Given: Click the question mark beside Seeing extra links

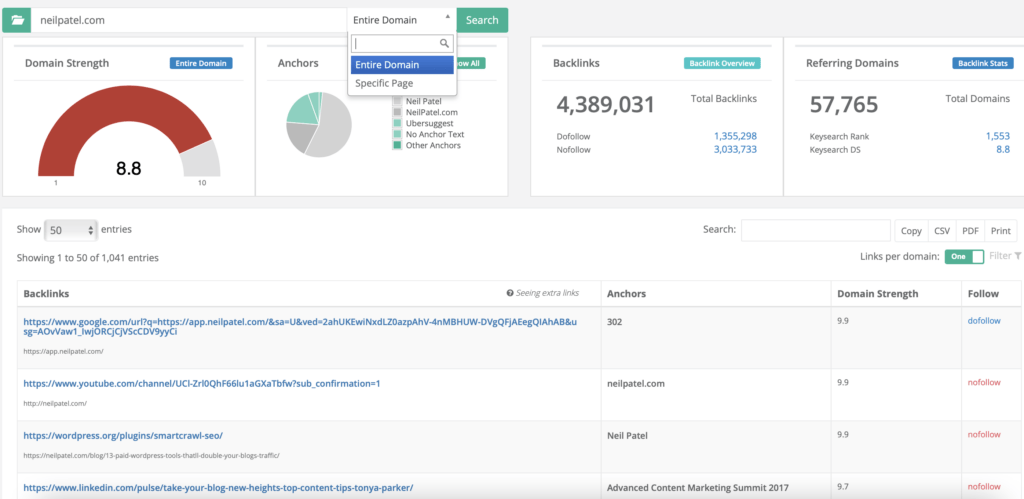Looking at the screenshot, I should [x=510, y=293].
